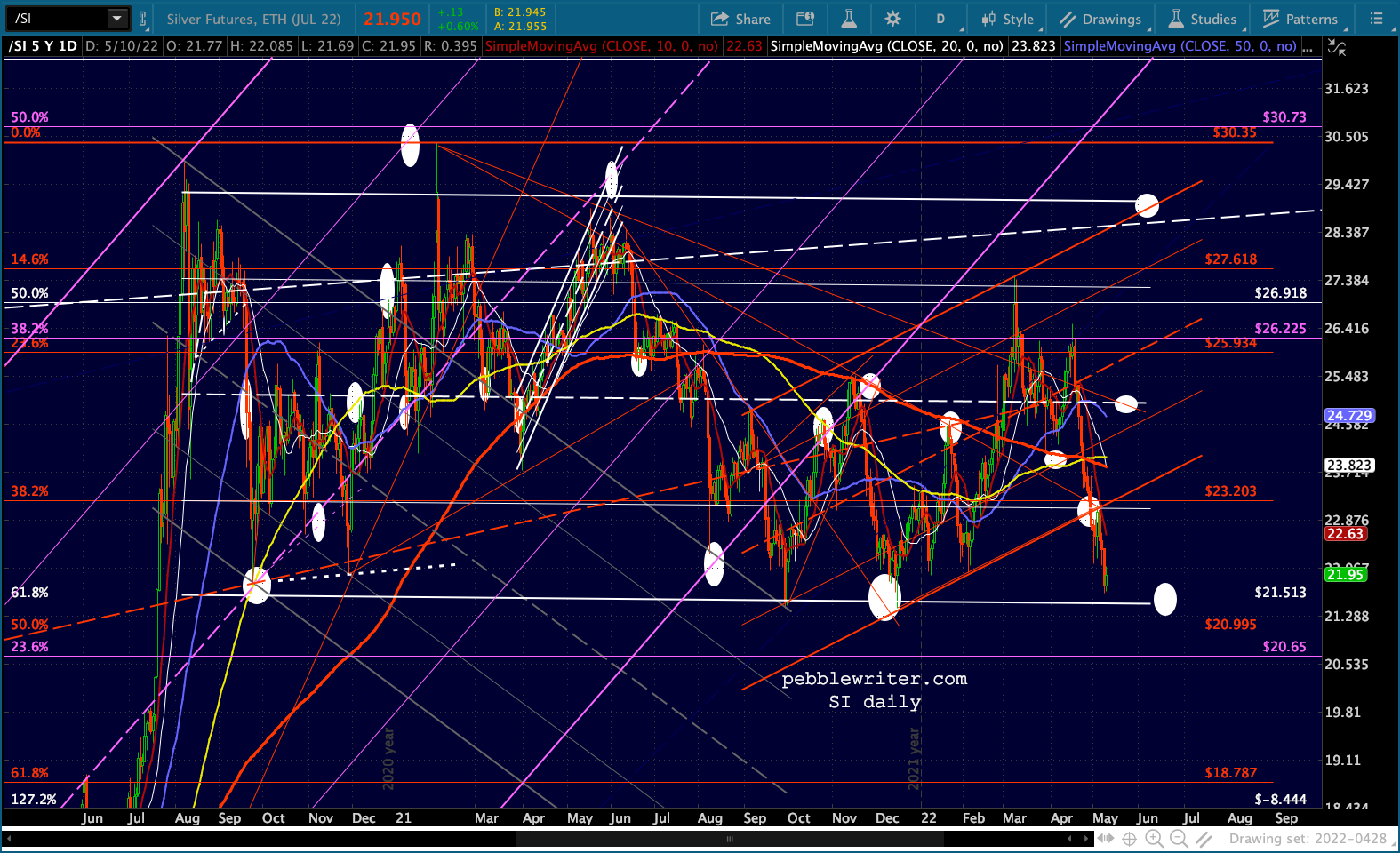
Task: Open the flask Edit Studies icon
Action: (x=849, y=19)
